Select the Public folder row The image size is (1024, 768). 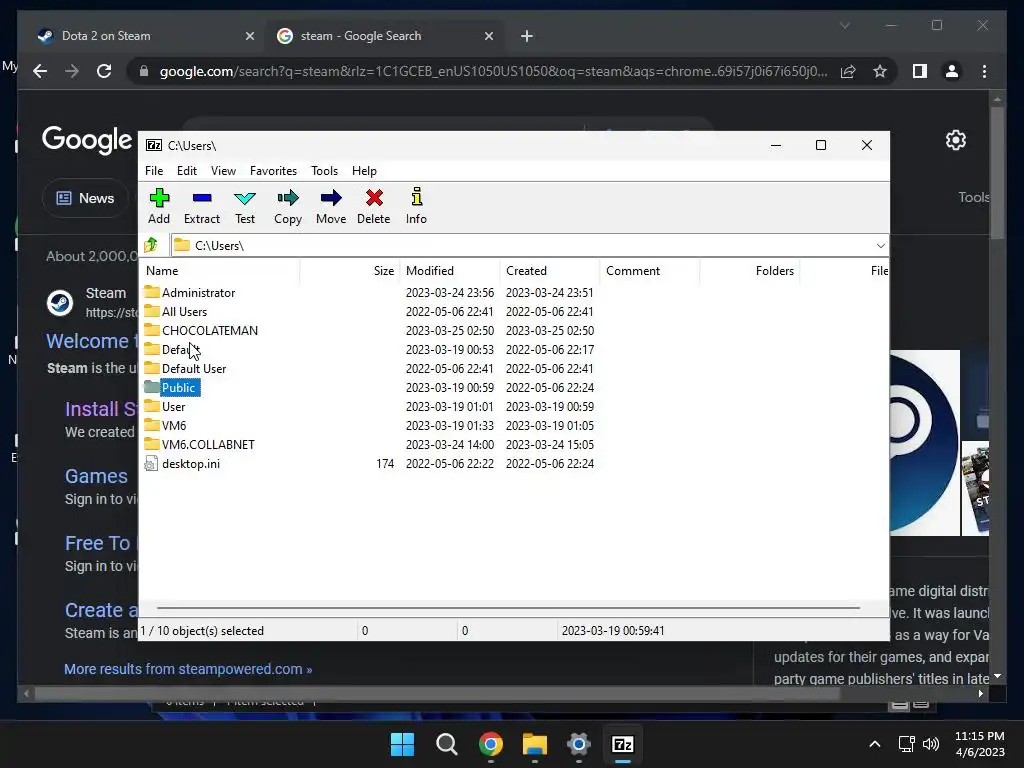[x=178, y=387]
